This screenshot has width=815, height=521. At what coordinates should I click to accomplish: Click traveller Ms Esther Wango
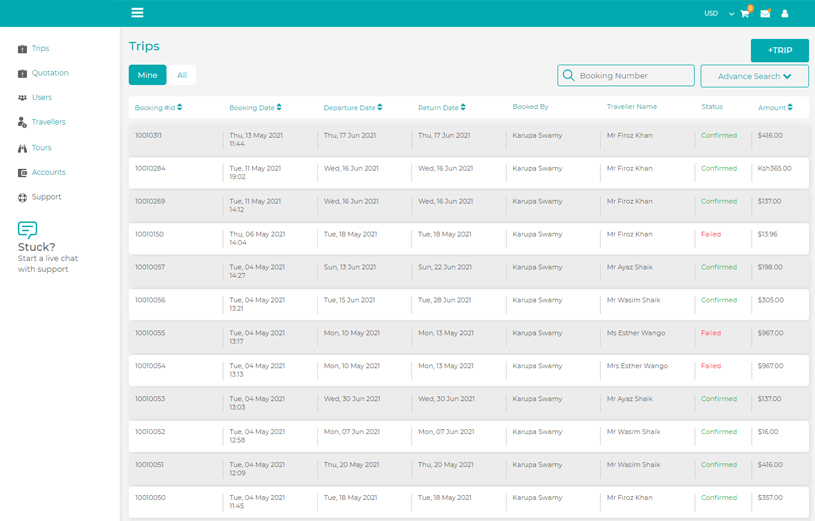[636, 333]
